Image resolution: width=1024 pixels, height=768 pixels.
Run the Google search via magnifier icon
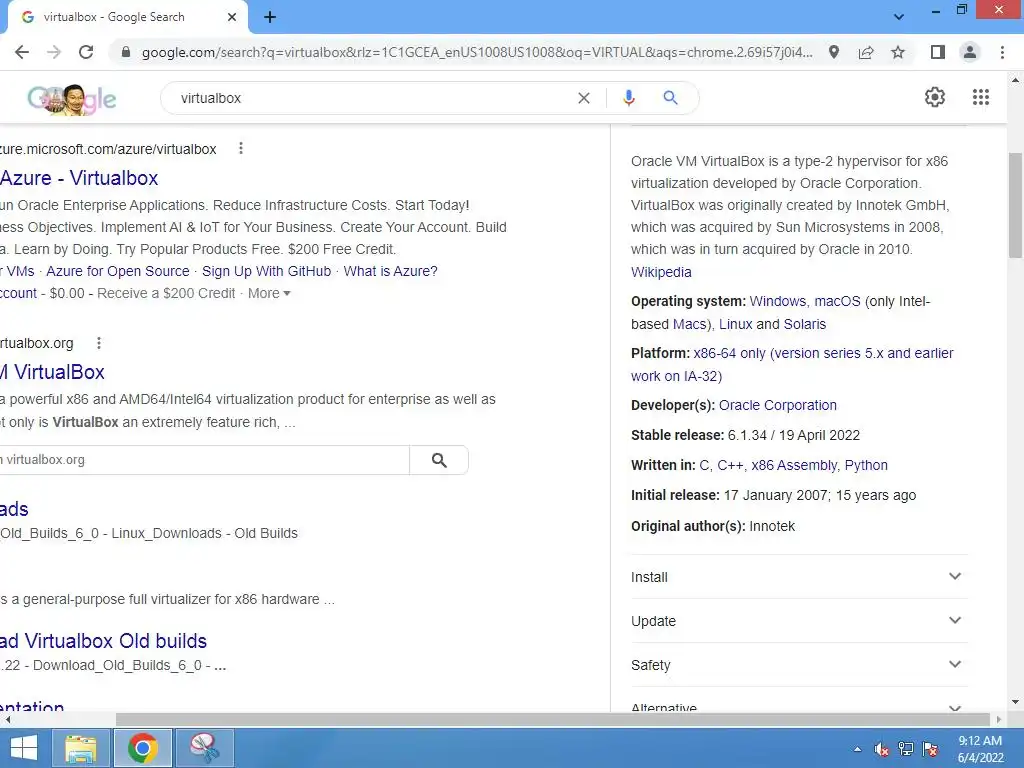[x=670, y=98]
